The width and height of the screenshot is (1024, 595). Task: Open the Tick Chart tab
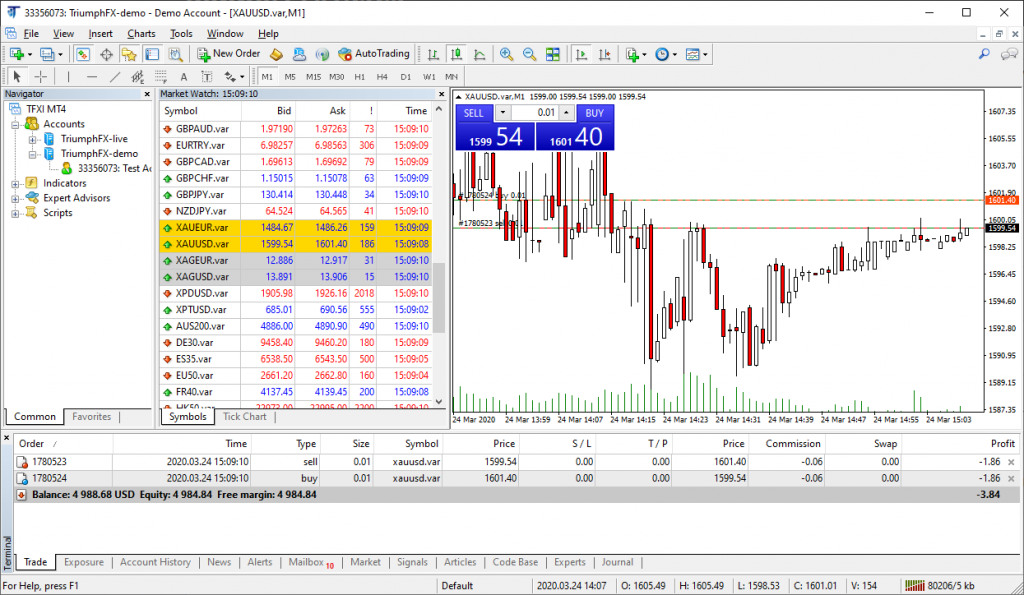click(245, 417)
